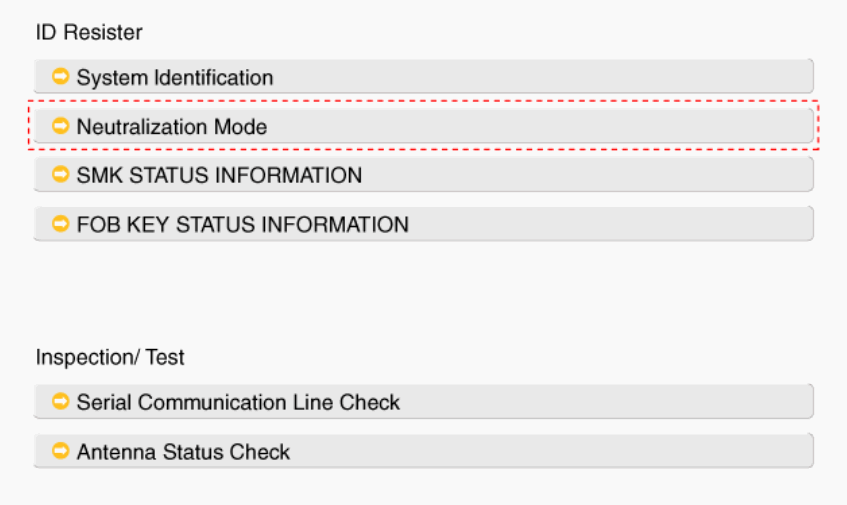Click the 'Neutralization Mode' text label
The width and height of the screenshot is (847, 505).
click(172, 127)
